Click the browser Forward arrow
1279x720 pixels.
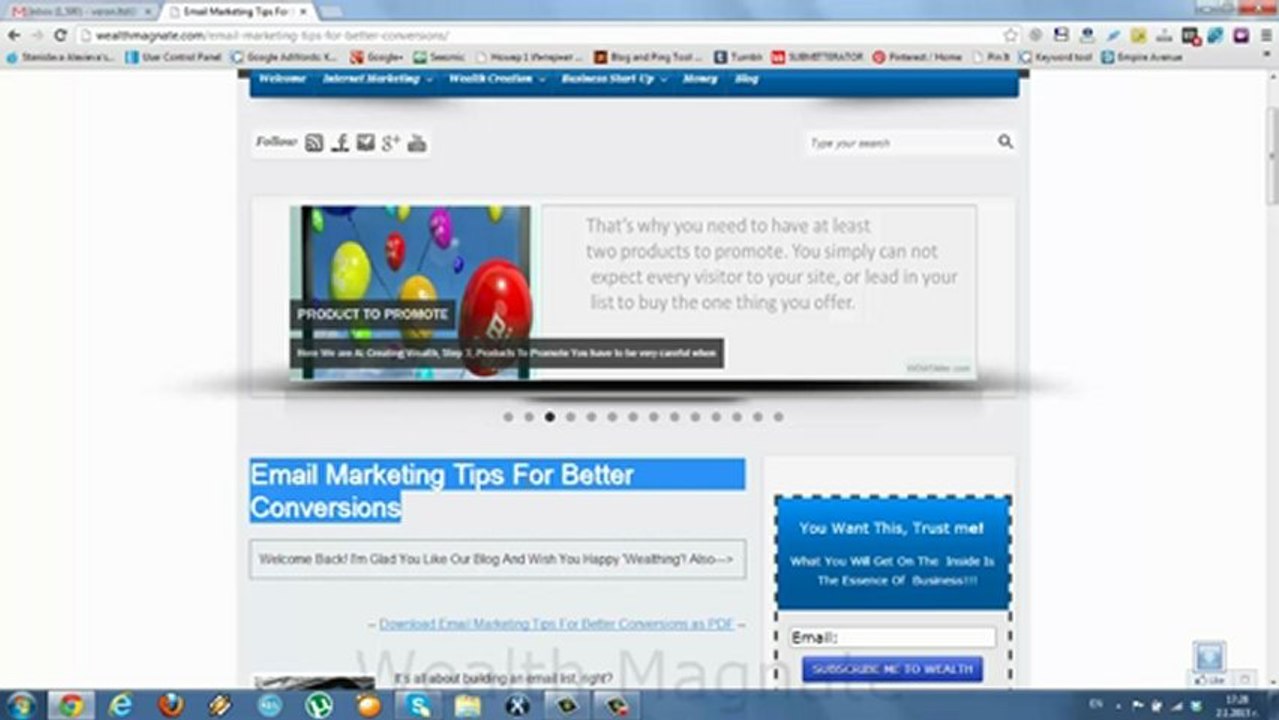point(37,35)
